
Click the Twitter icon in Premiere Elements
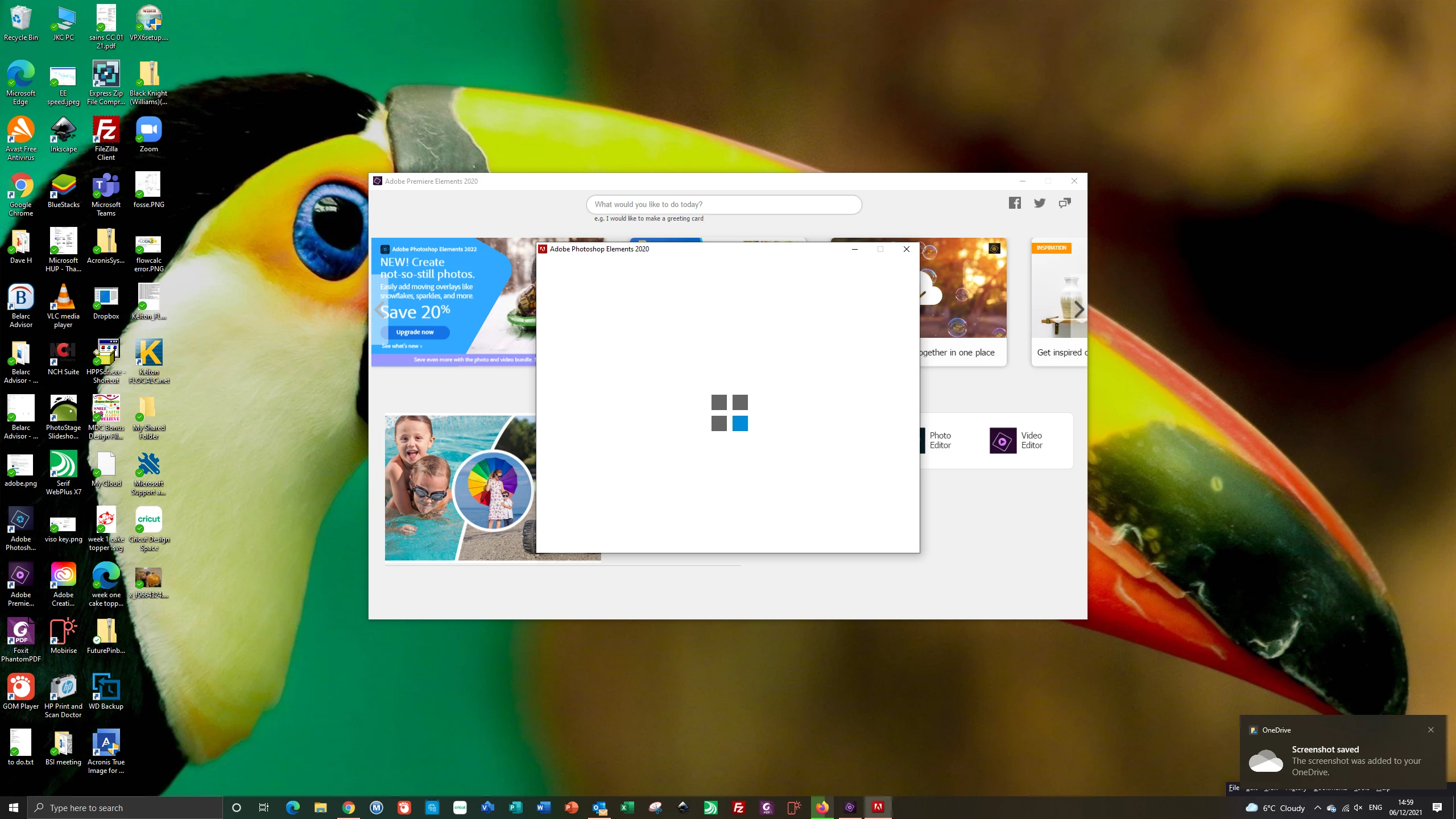coord(1040,203)
